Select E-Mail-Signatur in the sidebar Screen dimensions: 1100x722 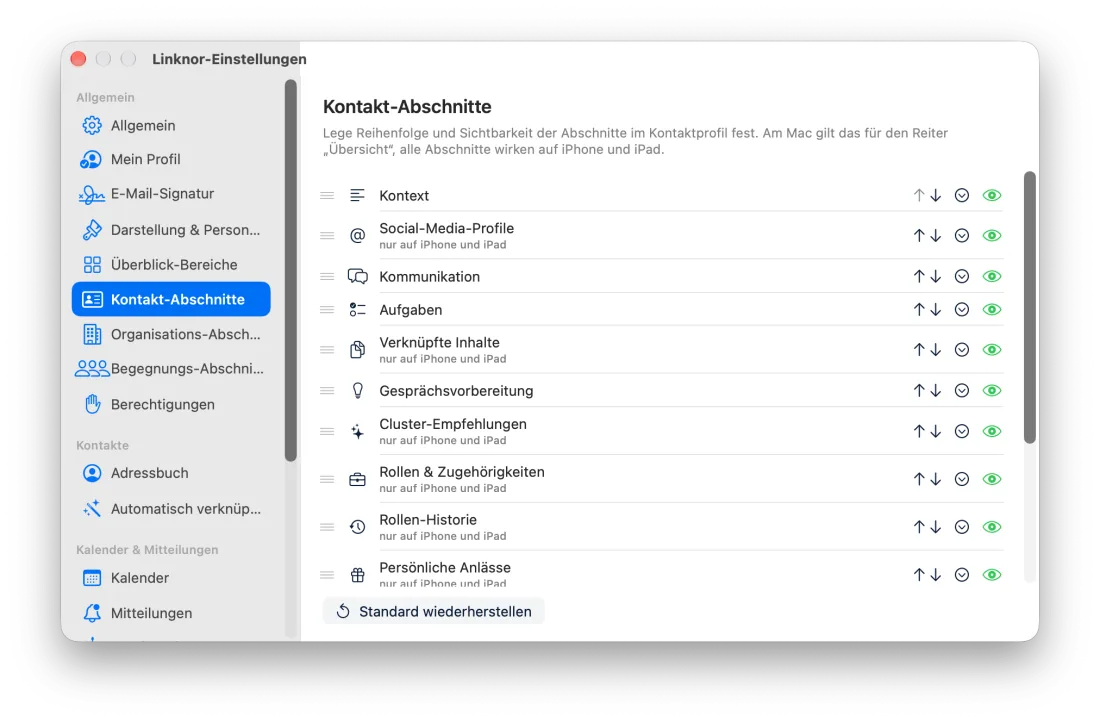(x=171, y=194)
